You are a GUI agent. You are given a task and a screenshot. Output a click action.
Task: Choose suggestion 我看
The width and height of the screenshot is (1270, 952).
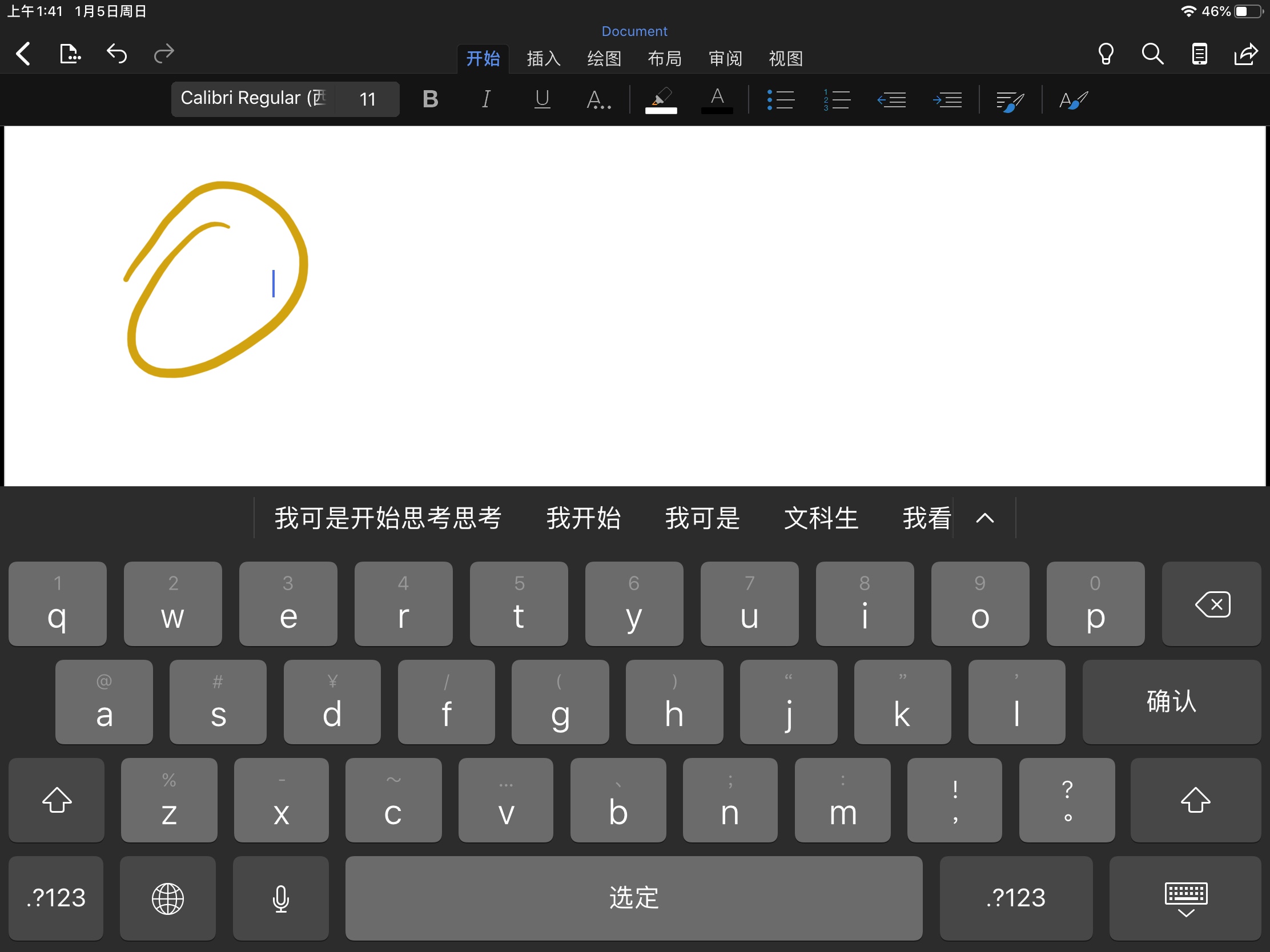pos(927,518)
